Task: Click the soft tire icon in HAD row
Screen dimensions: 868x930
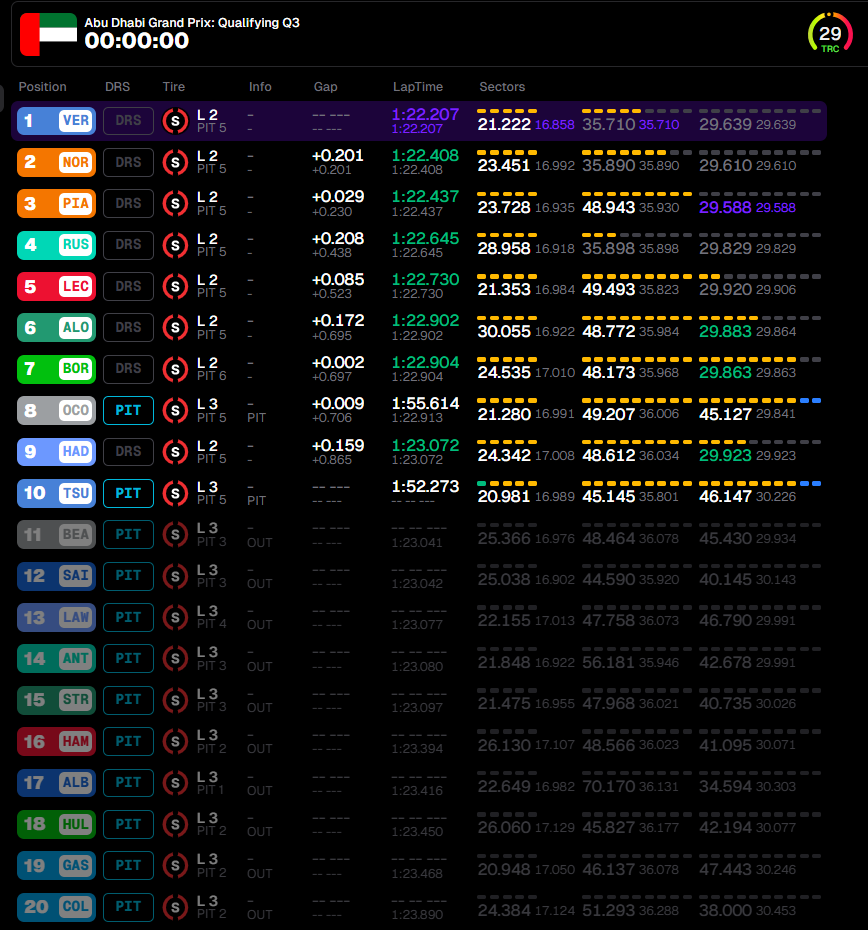Action: pyautogui.click(x=175, y=452)
